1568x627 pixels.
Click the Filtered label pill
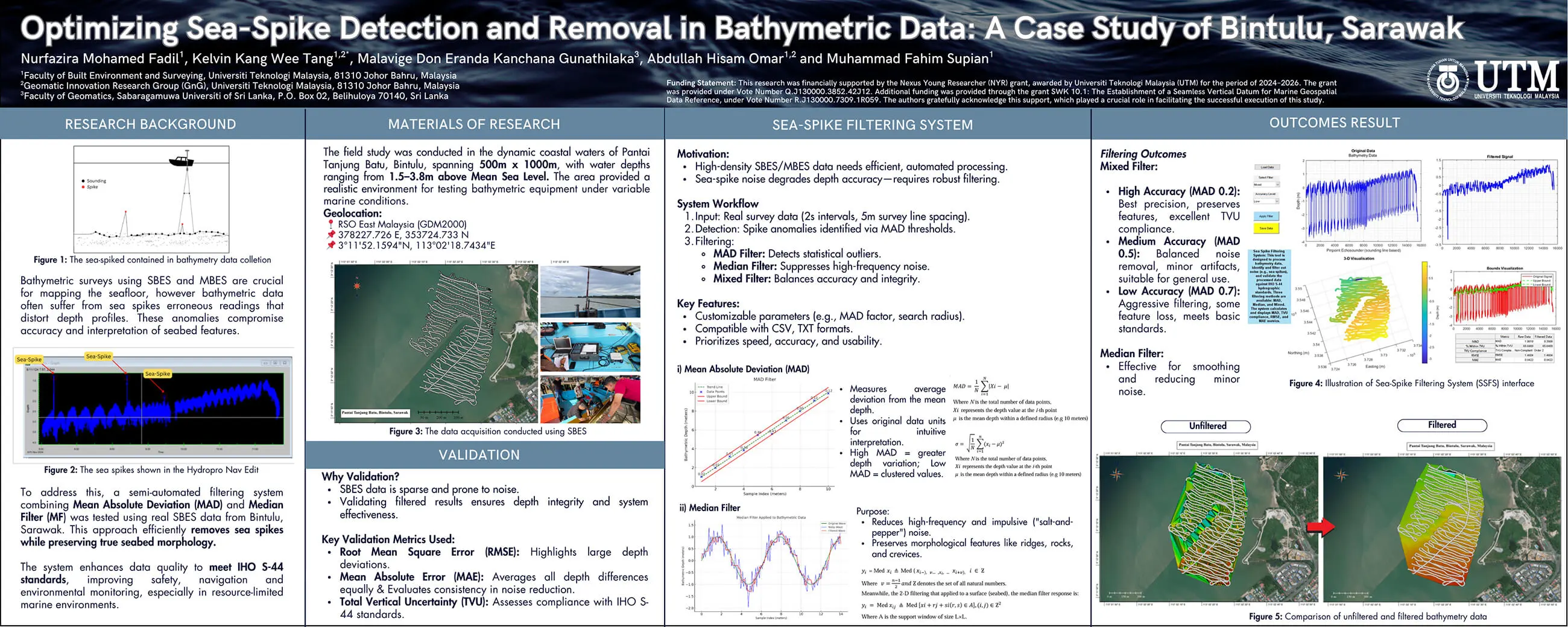tap(1441, 425)
